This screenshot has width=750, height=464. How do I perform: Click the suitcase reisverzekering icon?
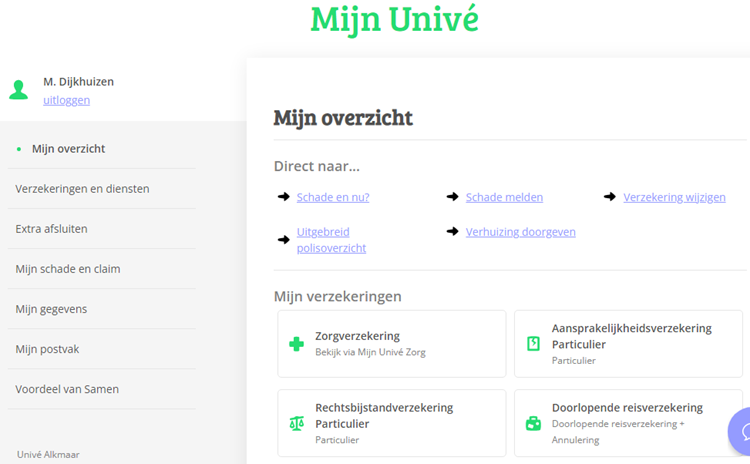click(533, 423)
